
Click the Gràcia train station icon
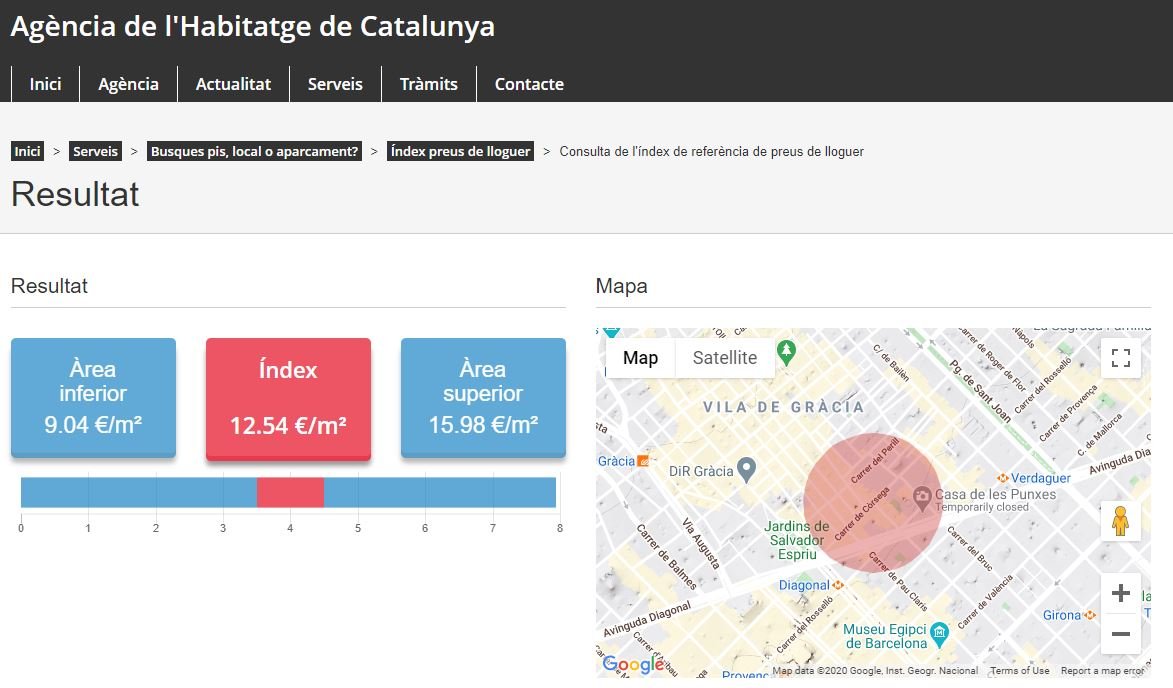643,461
